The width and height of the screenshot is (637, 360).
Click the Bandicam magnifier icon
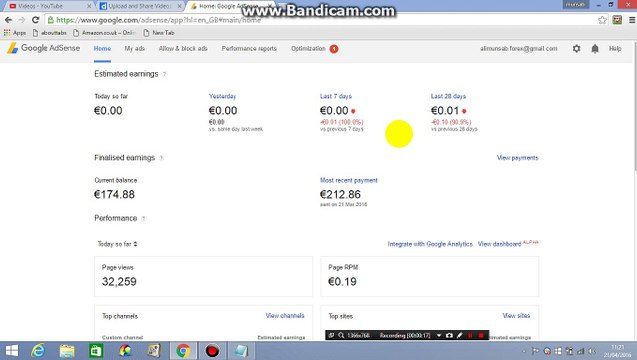tap(341, 335)
